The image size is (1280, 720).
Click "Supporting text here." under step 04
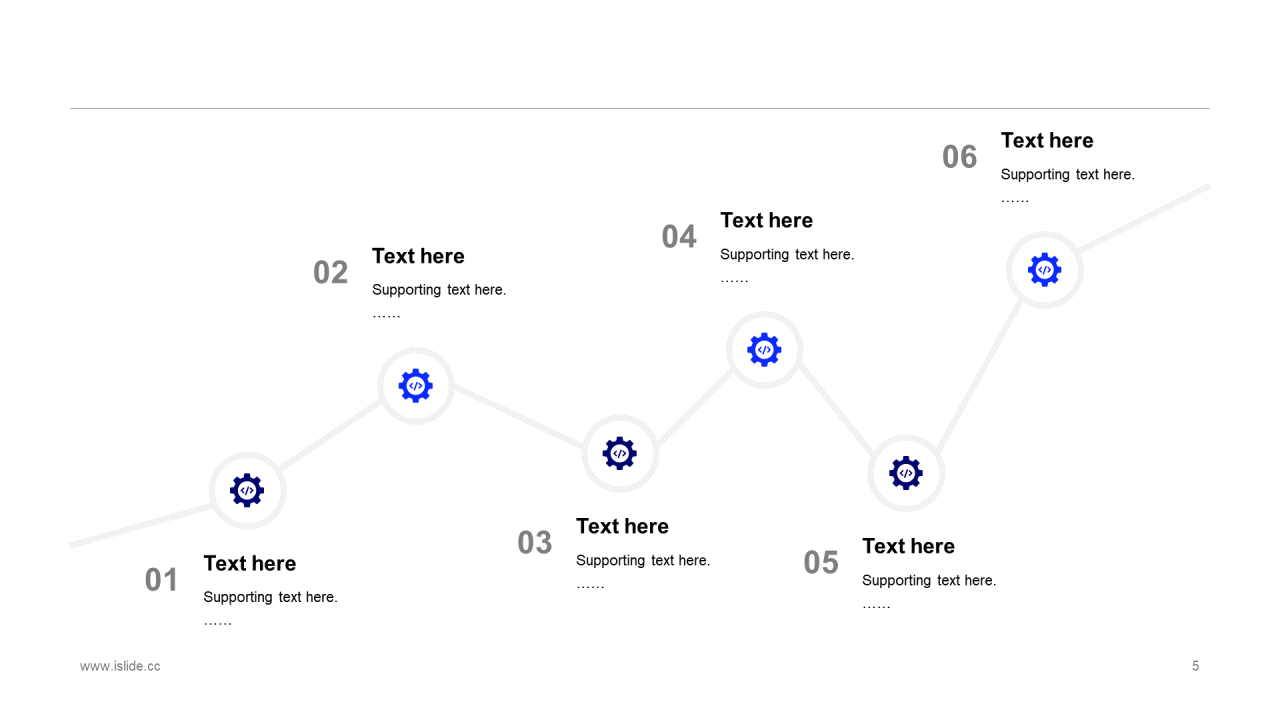pos(787,255)
